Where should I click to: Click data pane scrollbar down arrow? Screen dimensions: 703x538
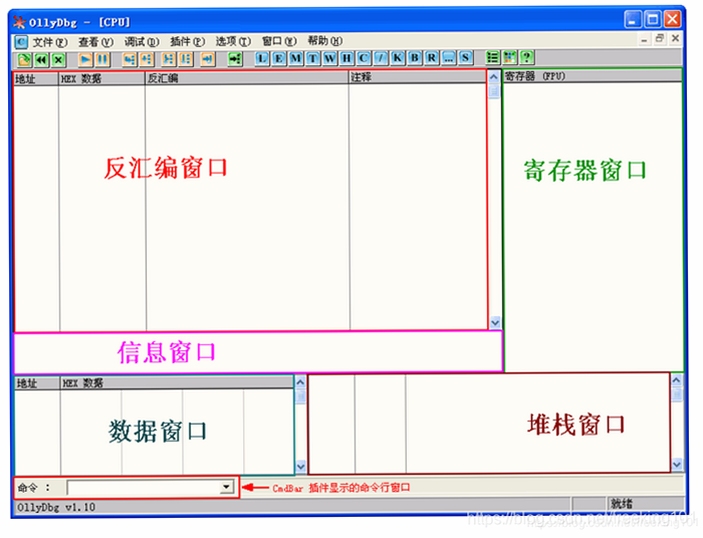coord(301,466)
